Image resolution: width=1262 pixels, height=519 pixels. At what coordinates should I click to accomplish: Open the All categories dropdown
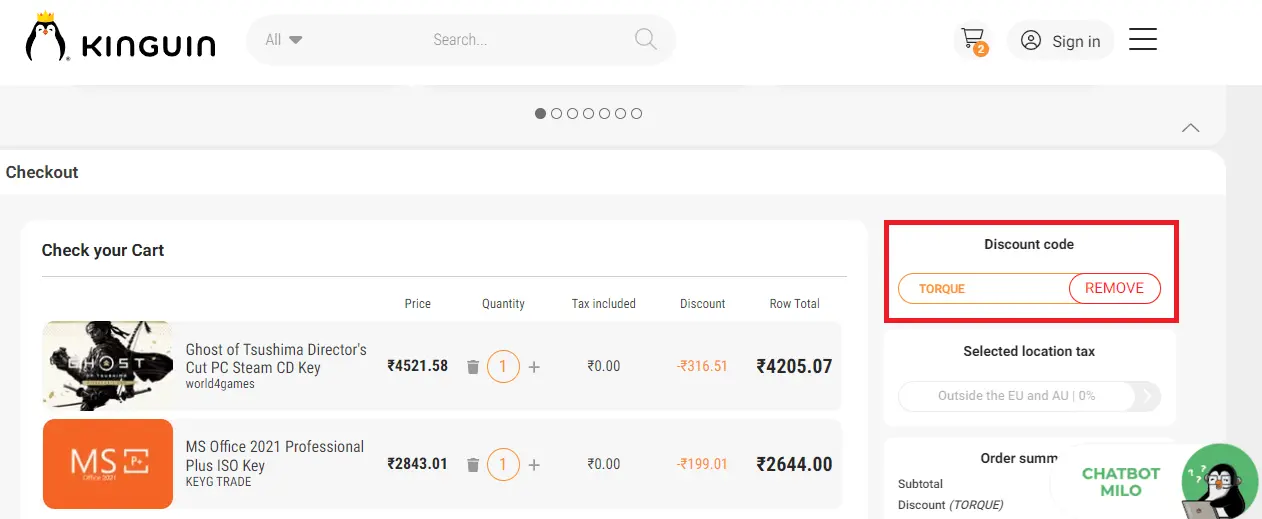(284, 40)
